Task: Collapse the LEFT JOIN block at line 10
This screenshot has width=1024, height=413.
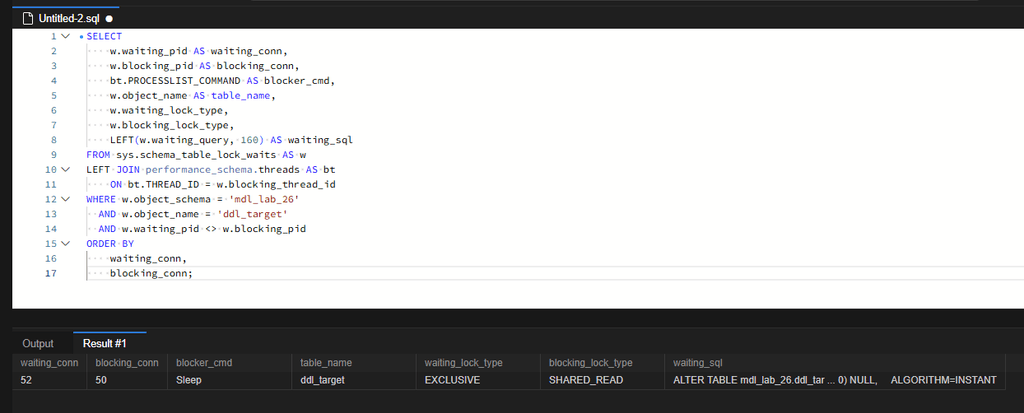Action: (65, 169)
